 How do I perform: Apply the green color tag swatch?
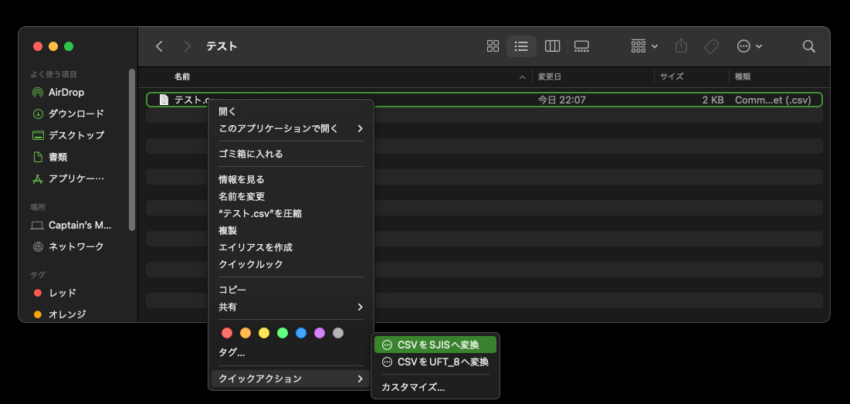282,332
